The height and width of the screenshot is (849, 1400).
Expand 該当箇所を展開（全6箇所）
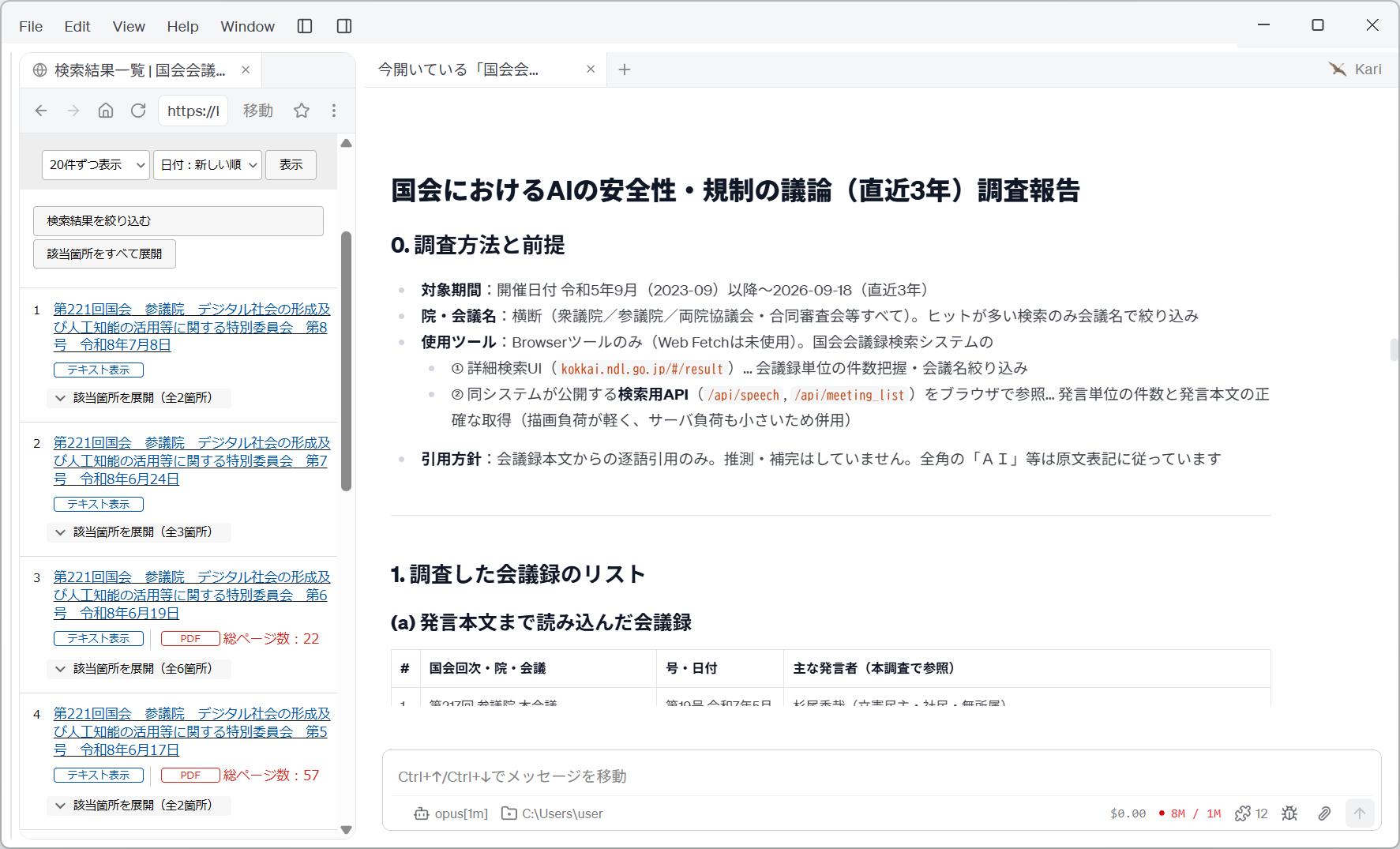pos(139,669)
